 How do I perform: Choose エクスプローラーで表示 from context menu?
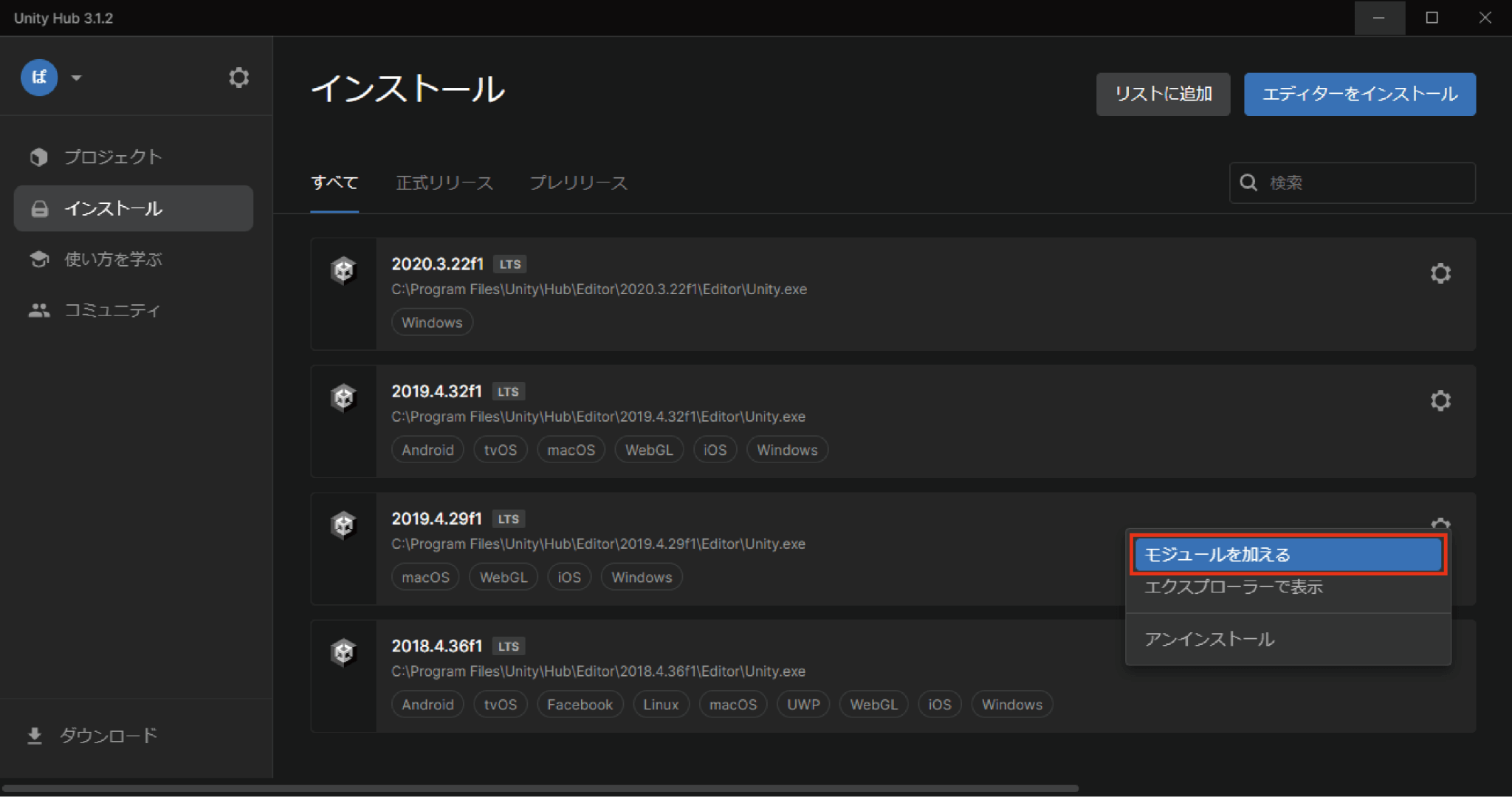[1233, 587]
